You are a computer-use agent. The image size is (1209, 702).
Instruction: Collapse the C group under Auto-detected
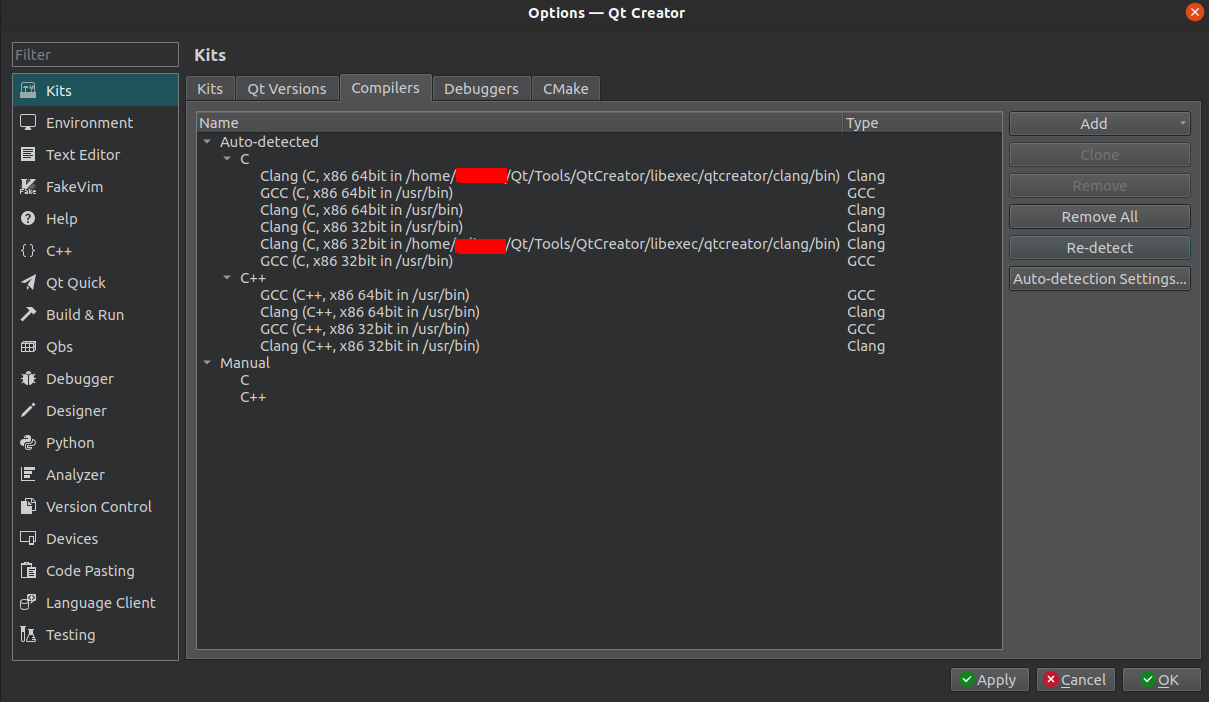[x=227, y=159]
